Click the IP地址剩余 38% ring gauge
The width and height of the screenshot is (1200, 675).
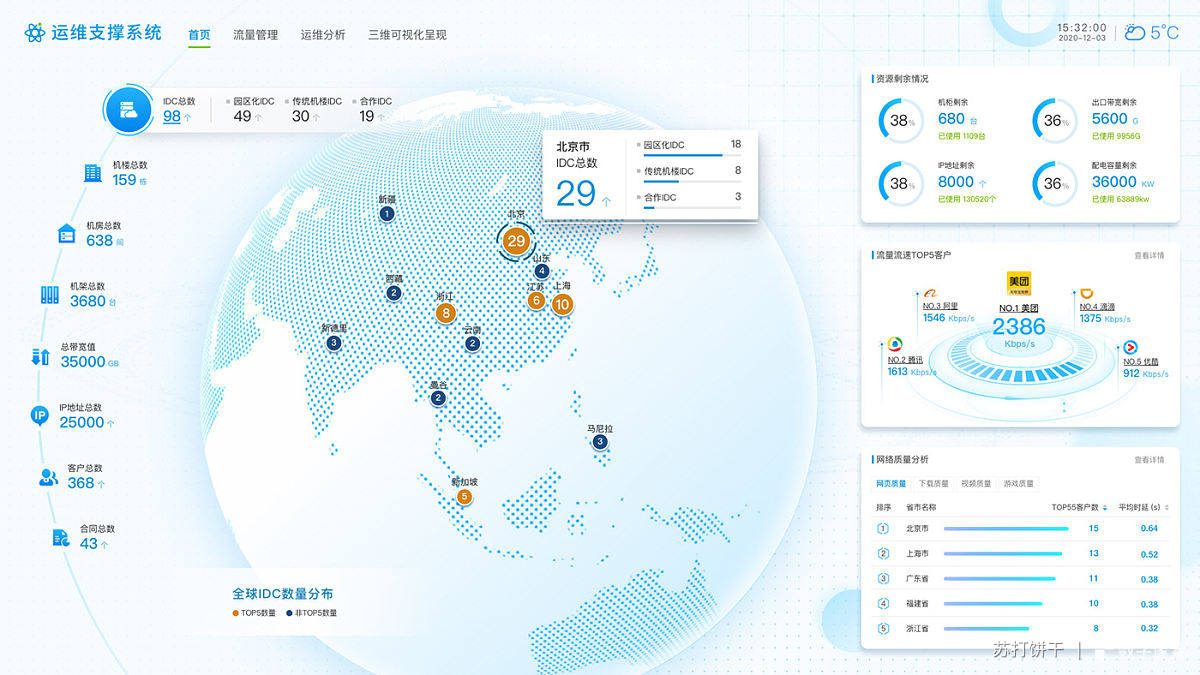coord(902,184)
